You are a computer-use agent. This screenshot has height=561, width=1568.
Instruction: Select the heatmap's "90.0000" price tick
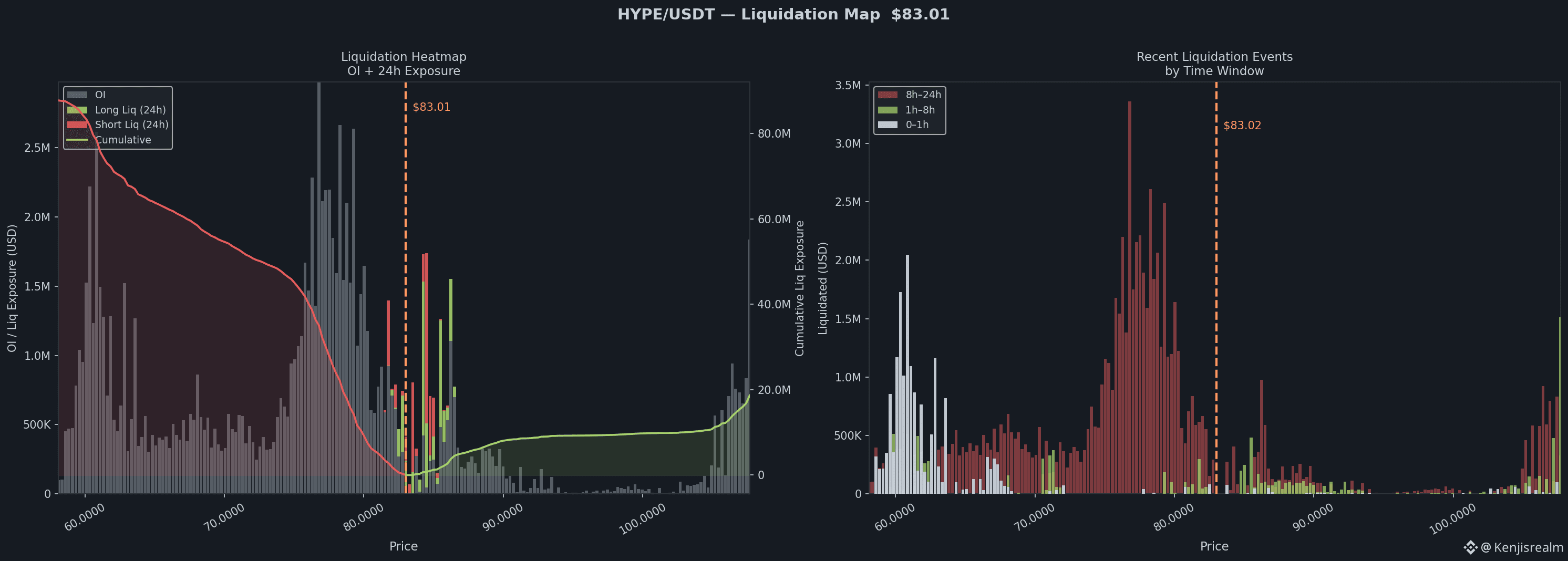coord(503,517)
